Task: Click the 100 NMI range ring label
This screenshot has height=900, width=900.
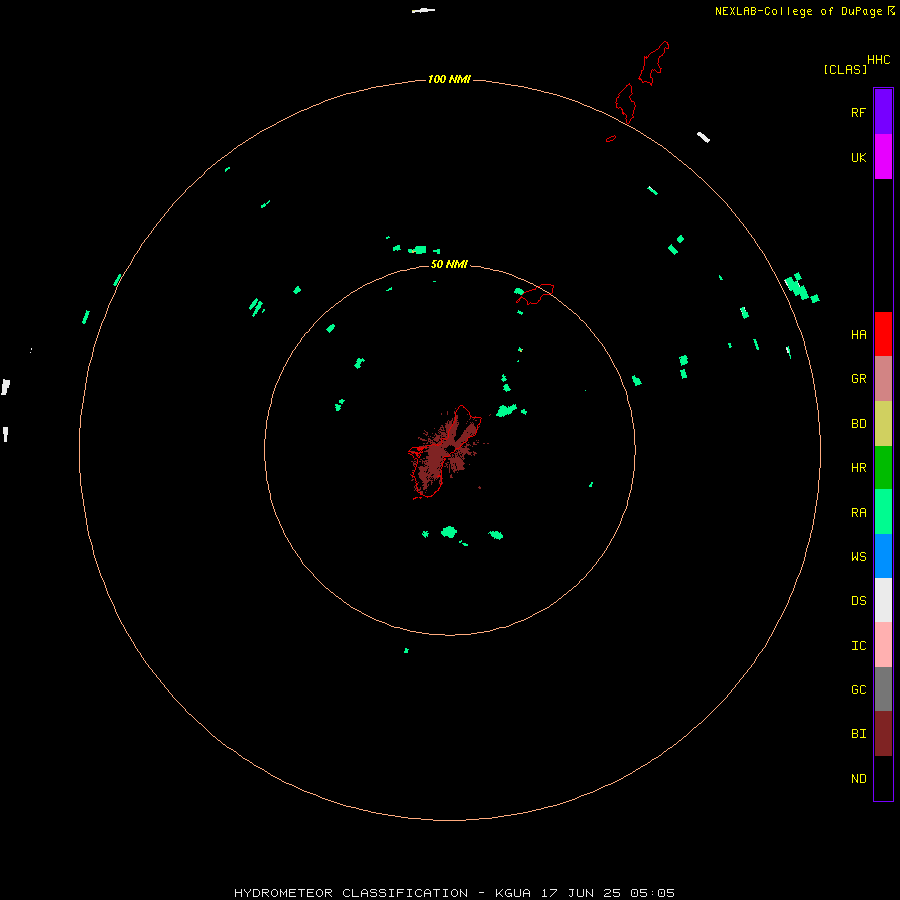Action: pyautogui.click(x=449, y=79)
